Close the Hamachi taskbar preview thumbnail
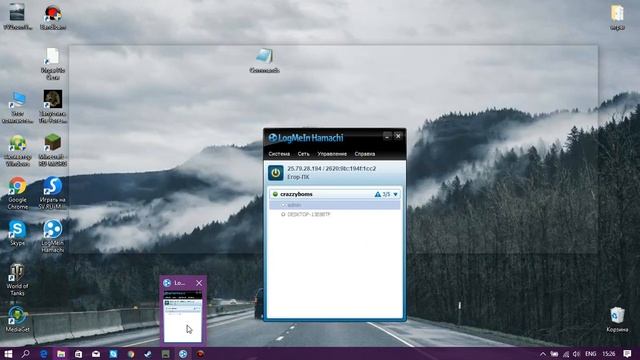 [x=199, y=283]
